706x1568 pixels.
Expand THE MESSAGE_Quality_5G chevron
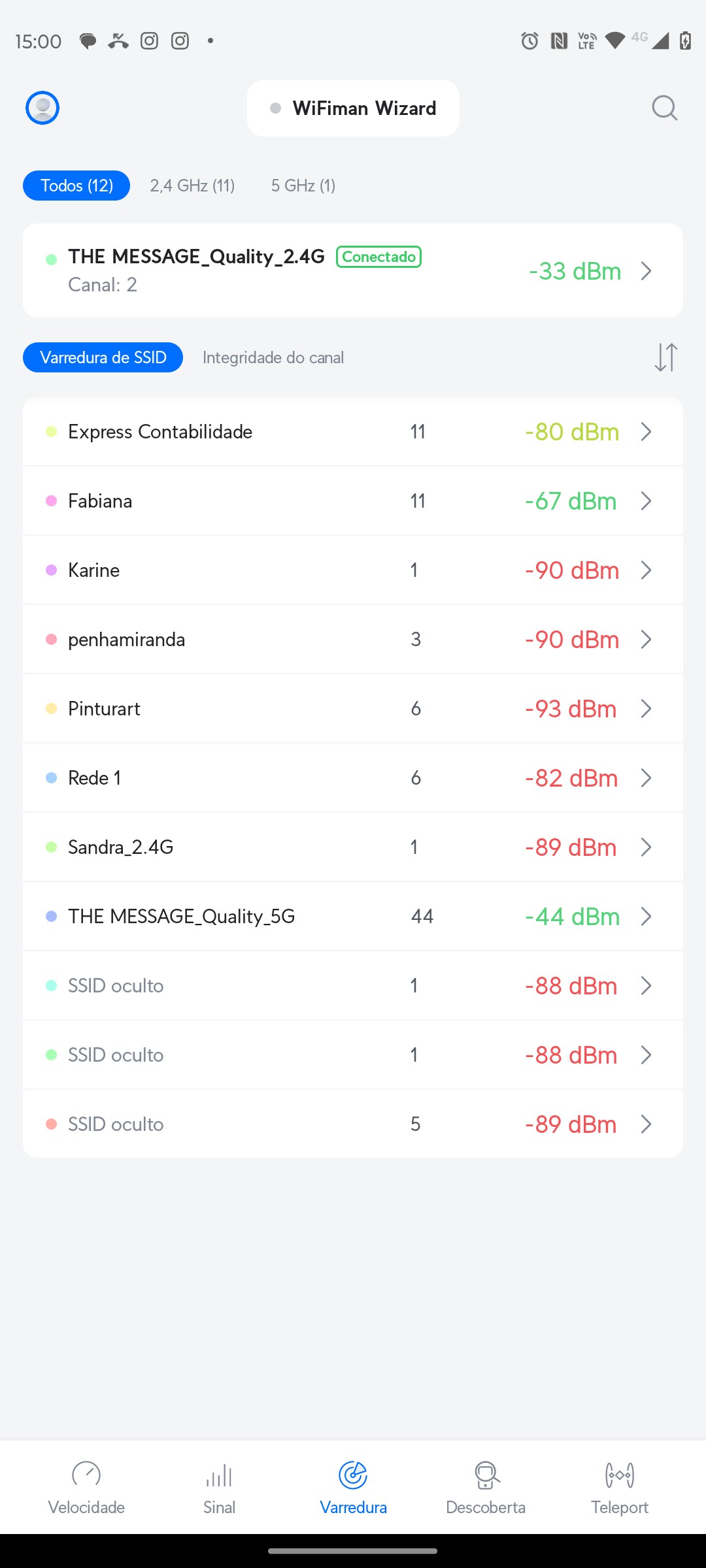click(646, 917)
